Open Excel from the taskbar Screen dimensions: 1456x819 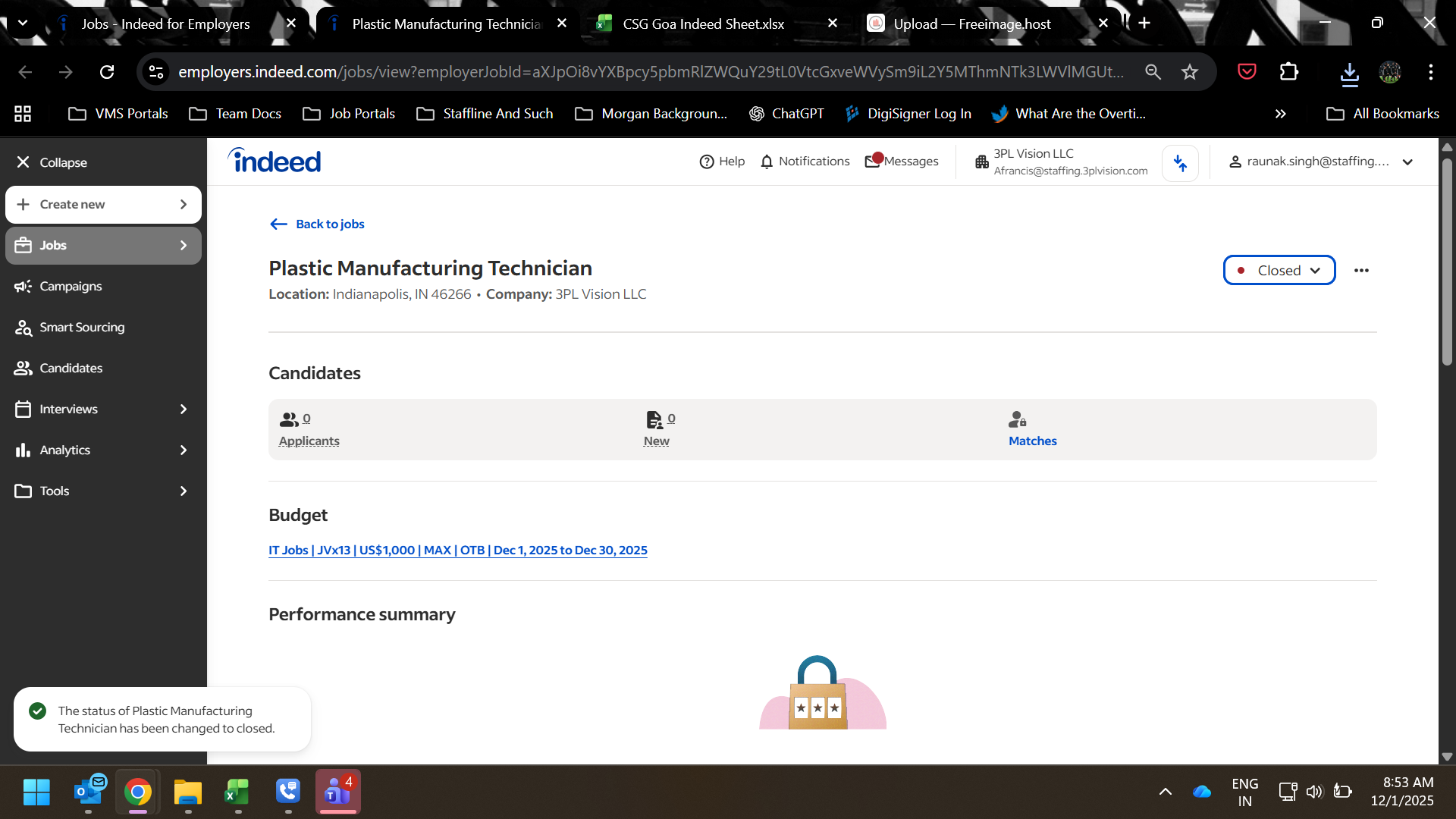(237, 792)
